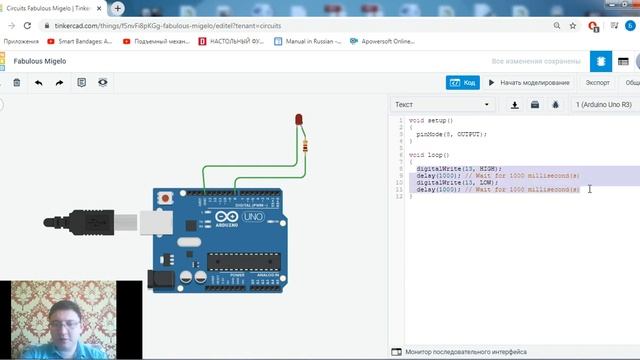Viewport: 640px width, 360px height.
Task: Open the libraries box icon
Action: [x=535, y=105]
